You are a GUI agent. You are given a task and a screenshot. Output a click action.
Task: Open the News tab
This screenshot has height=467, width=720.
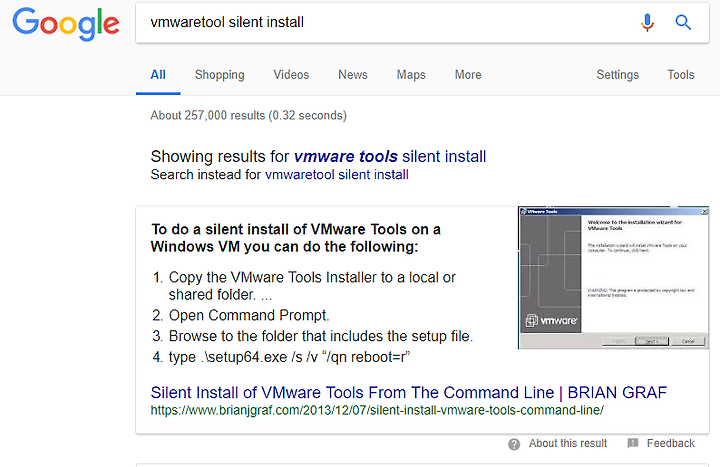pyautogui.click(x=353, y=75)
